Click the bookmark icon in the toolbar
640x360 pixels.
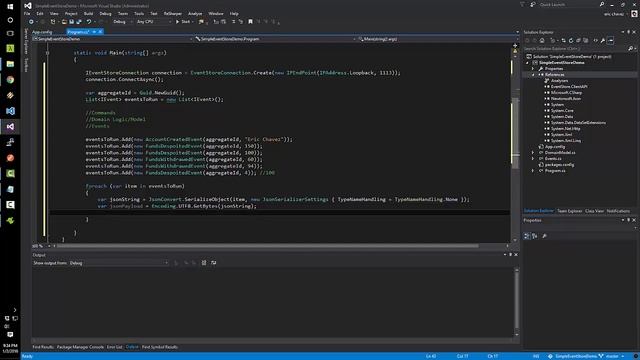point(250,22)
